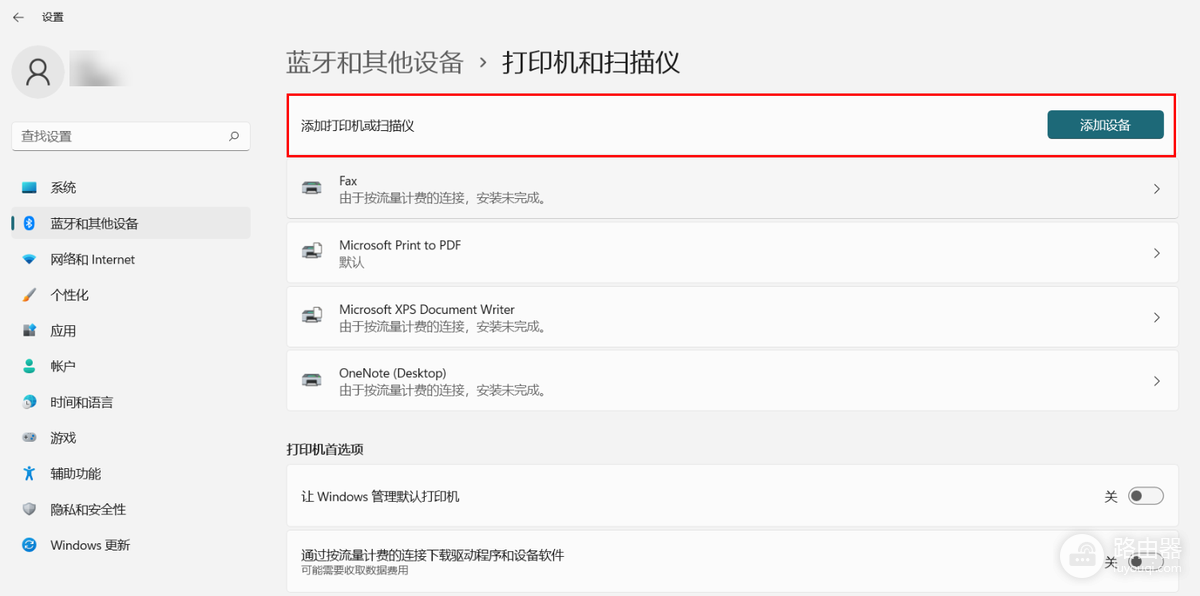Click the 打印机首选项 section heading
The width and height of the screenshot is (1200, 596).
tap(325, 450)
